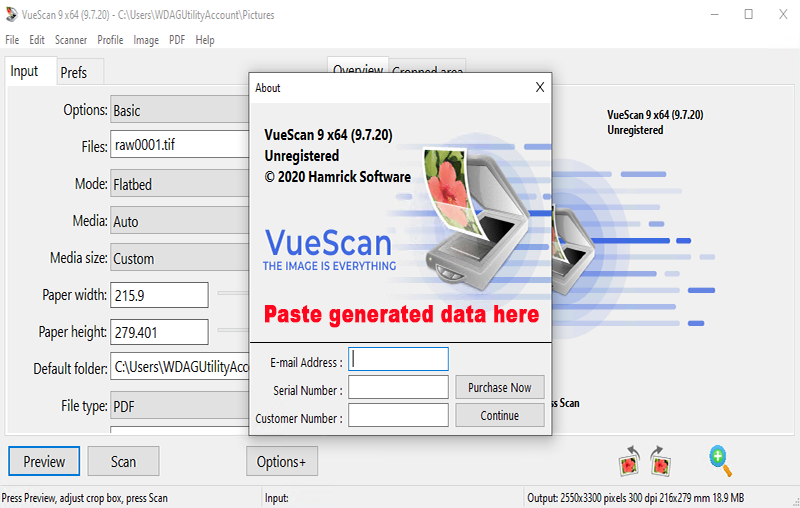Click the VueScan title bar app icon

click(11, 15)
